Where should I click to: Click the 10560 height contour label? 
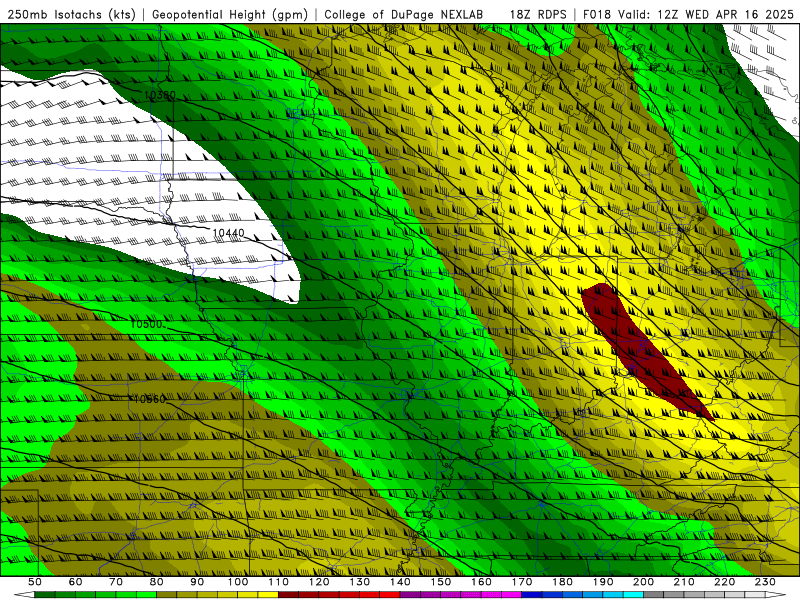coord(149,399)
